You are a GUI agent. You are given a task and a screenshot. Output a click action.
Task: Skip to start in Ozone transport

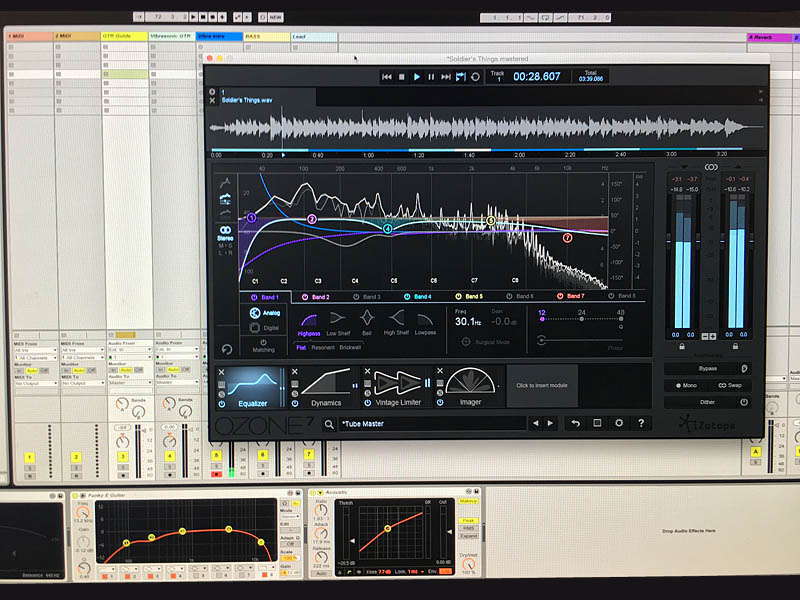click(387, 77)
